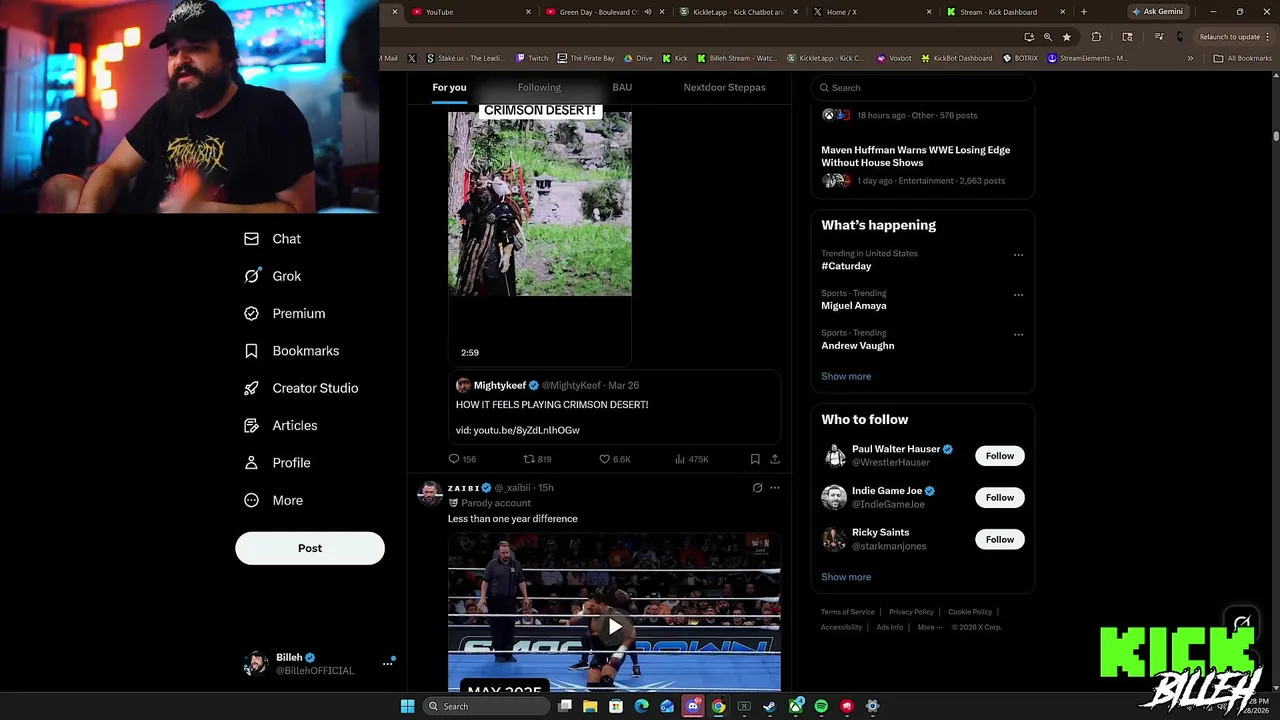Like the post with 6.6K likes
The image size is (1280, 720).
(x=614, y=459)
